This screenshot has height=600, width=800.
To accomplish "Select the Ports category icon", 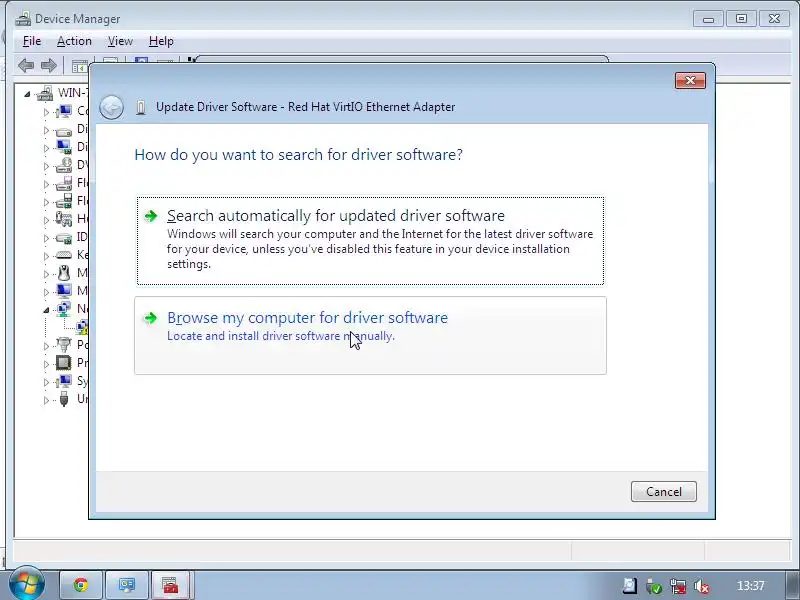I will (64, 345).
